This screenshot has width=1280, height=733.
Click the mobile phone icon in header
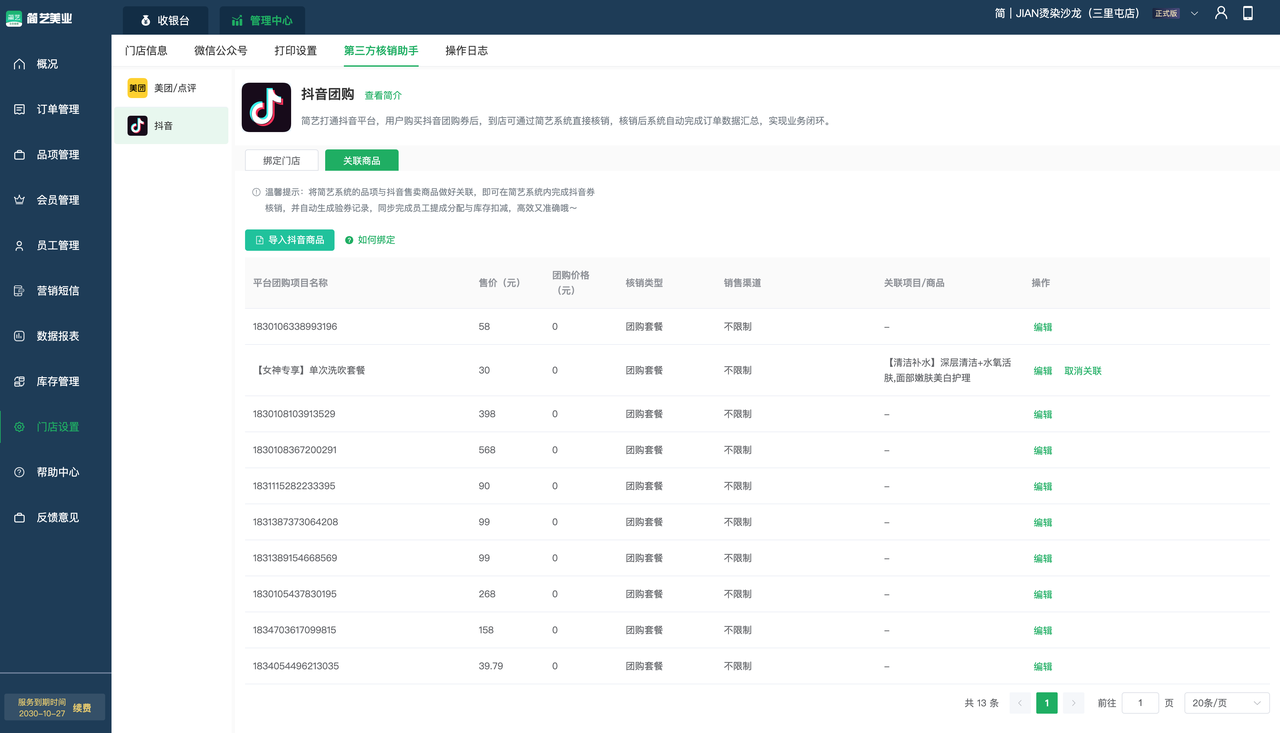coord(1248,13)
